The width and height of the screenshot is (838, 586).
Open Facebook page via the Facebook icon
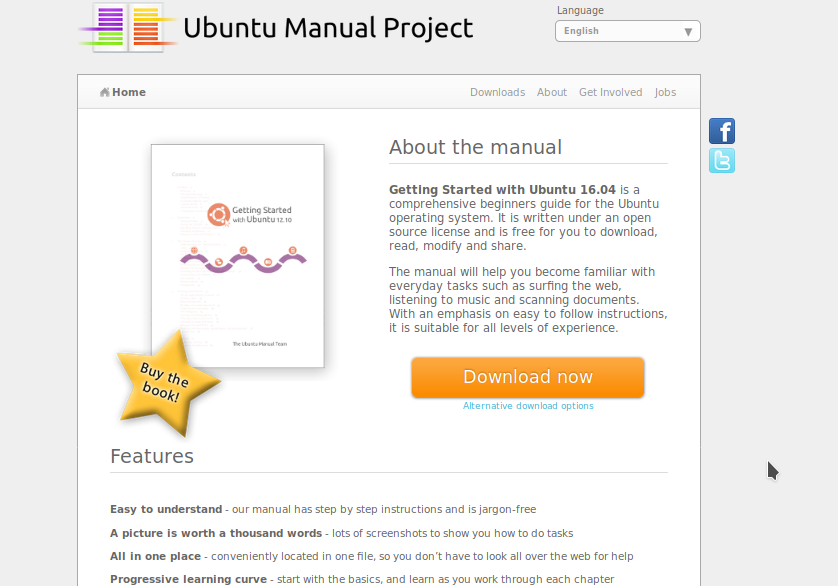point(722,131)
